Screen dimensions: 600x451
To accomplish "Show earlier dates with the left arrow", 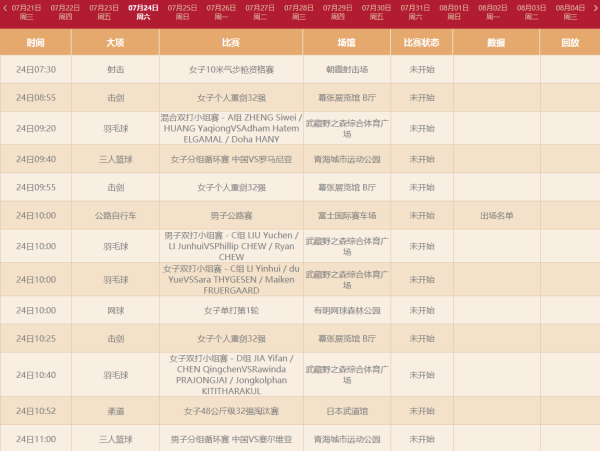I will pyautogui.click(x=5, y=8).
